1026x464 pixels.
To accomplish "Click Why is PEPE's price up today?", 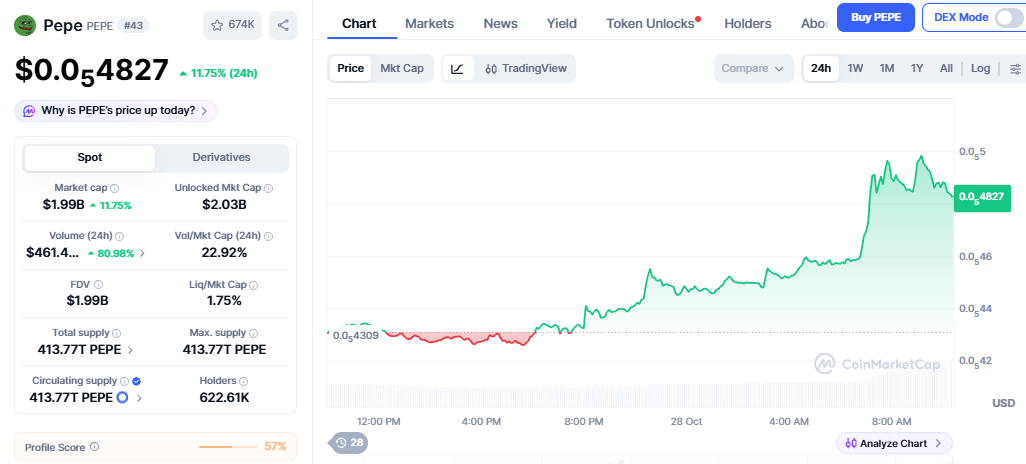I will [118, 111].
